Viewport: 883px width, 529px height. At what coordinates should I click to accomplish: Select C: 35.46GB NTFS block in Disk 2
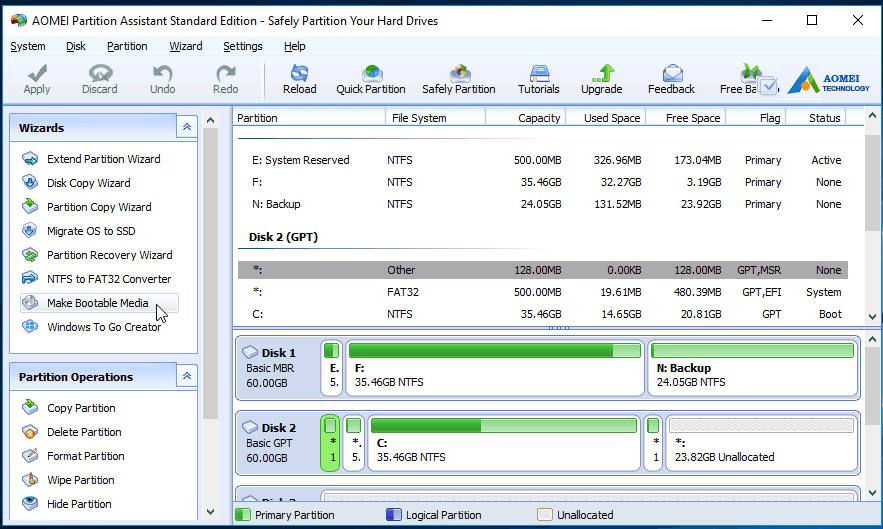pyautogui.click(x=504, y=443)
